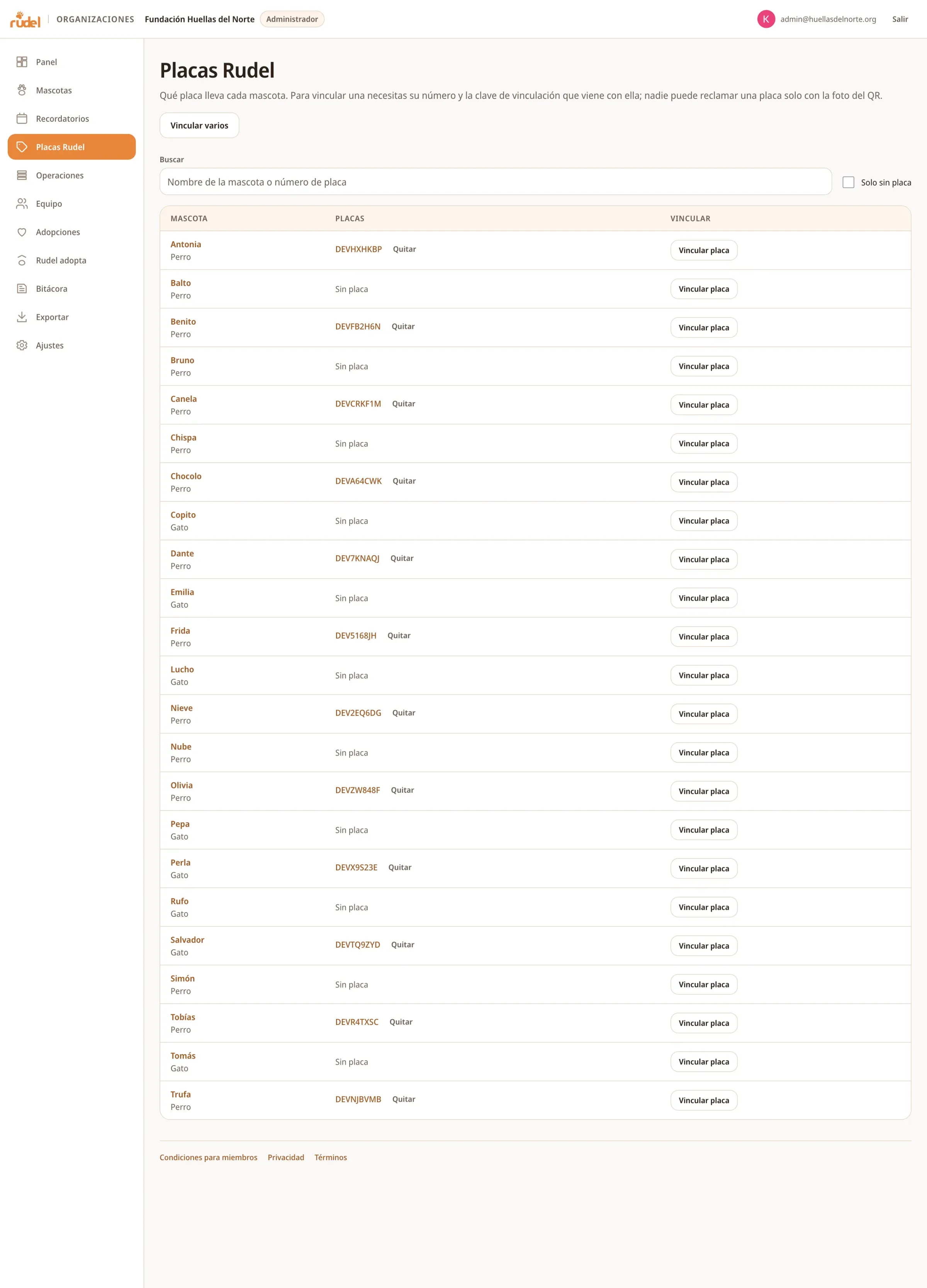Image resolution: width=927 pixels, height=1288 pixels.
Task: Select the Operaciones stack icon
Action: point(22,175)
